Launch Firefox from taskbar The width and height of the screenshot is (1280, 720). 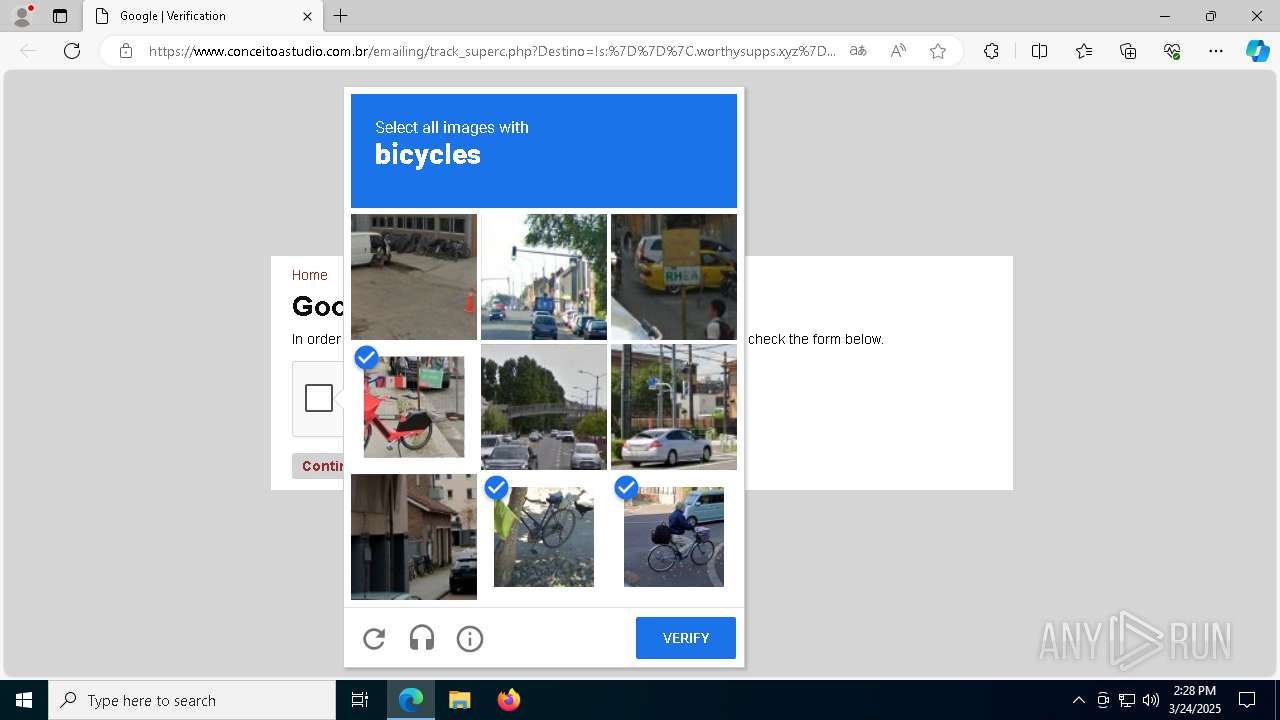[x=508, y=700]
